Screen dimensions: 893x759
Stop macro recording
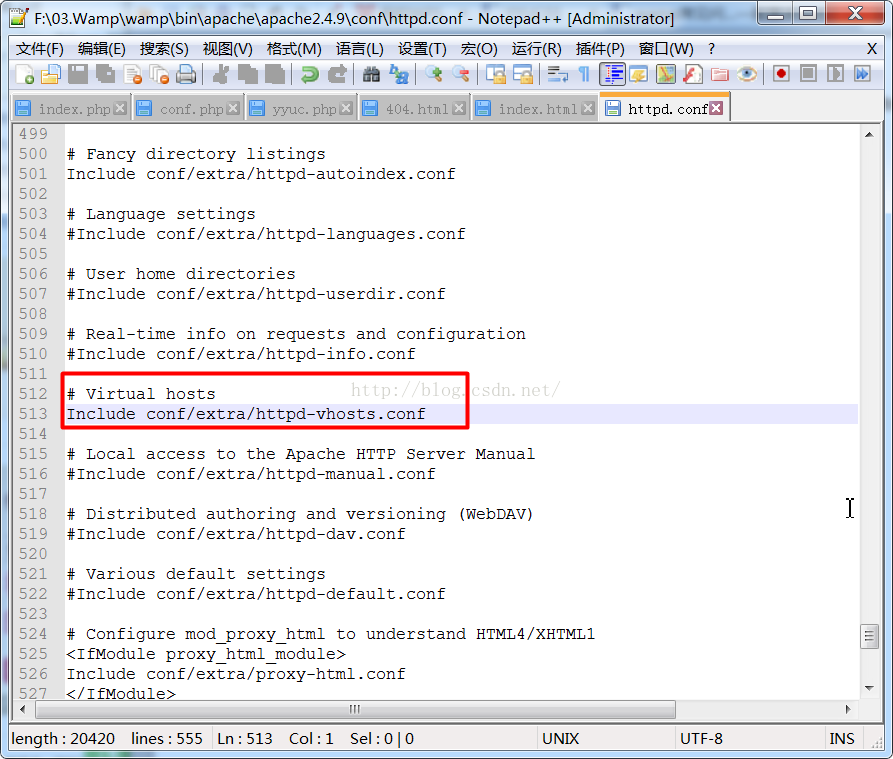(808, 75)
